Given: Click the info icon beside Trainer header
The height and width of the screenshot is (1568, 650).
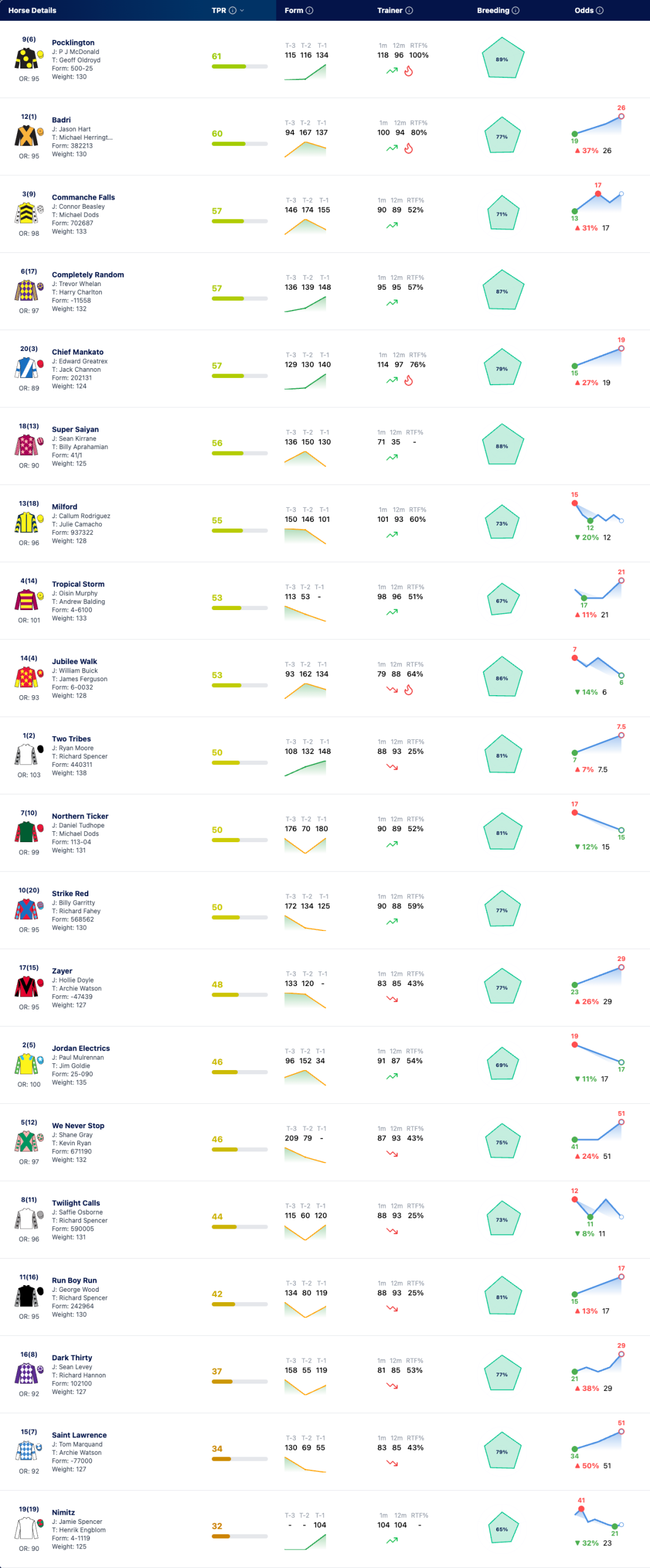Looking at the screenshot, I should 409,10.
